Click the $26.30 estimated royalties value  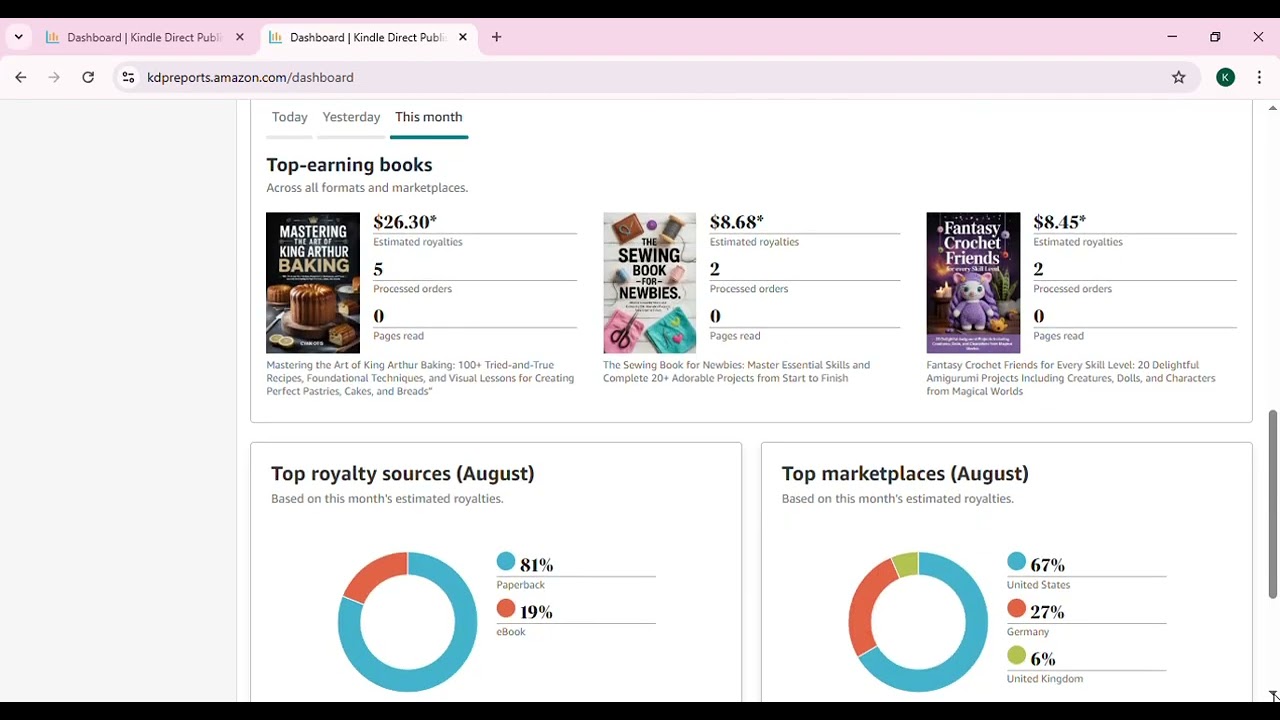405,222
